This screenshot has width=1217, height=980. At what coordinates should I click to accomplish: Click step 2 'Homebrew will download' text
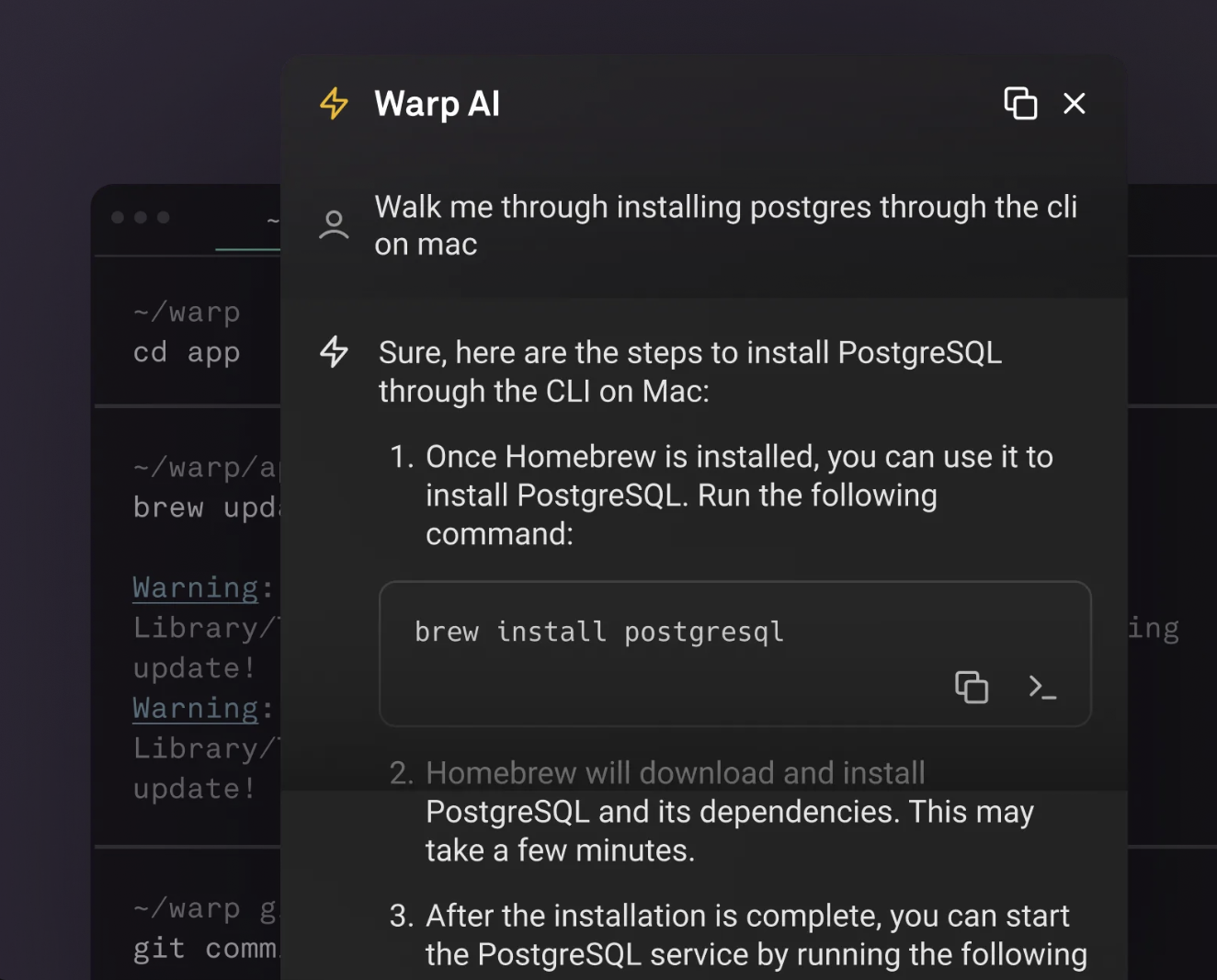(730, 812)
